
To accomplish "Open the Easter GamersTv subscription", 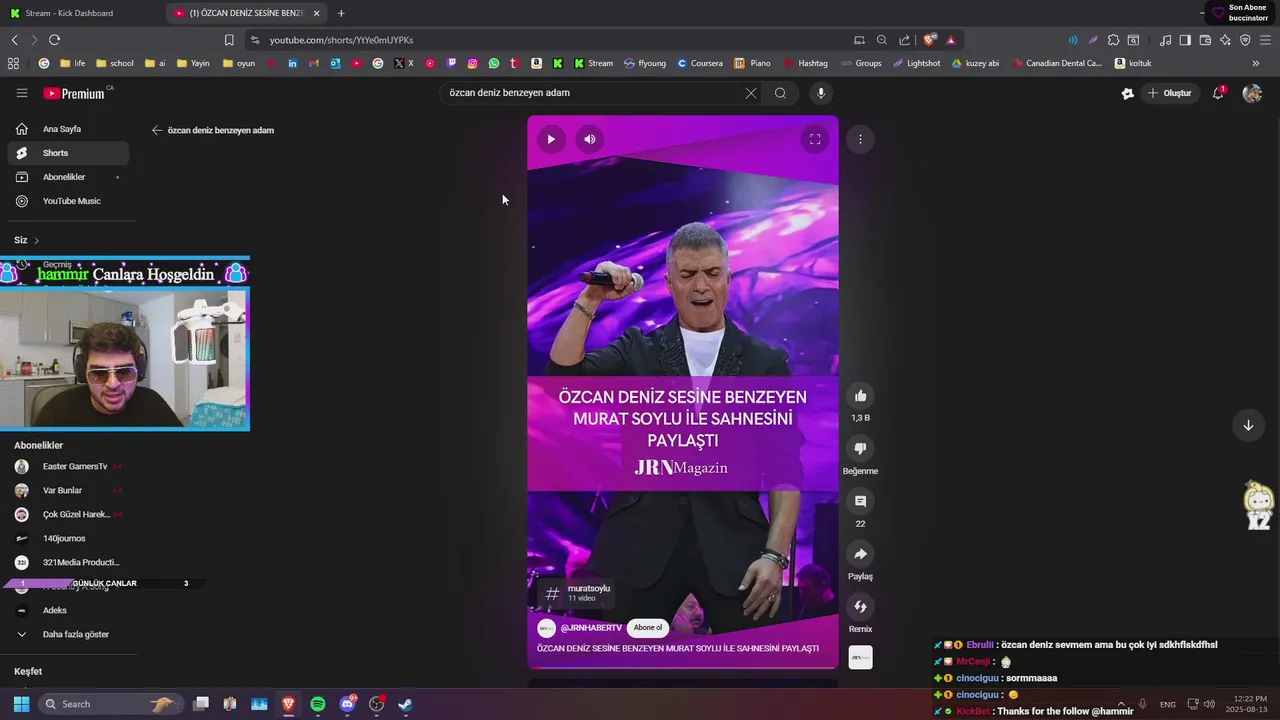I will [68, 466].
